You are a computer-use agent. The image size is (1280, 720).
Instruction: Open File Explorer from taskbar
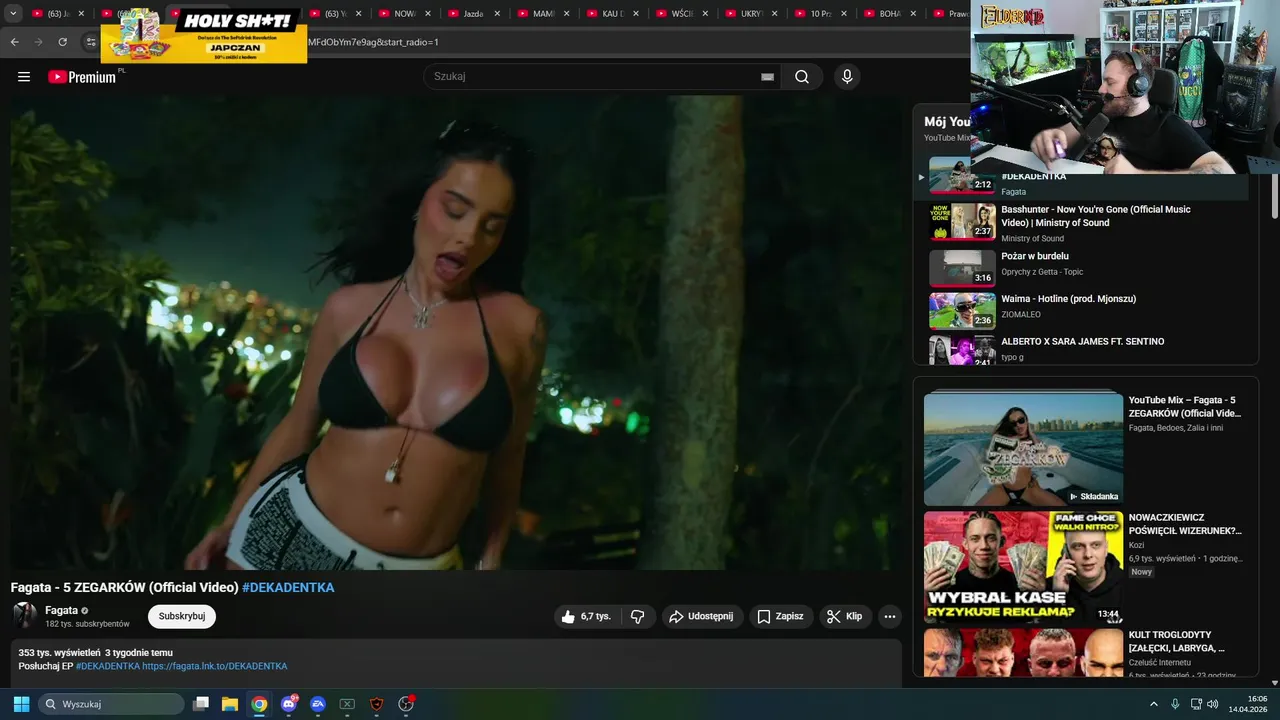click(x=230, y=704)
